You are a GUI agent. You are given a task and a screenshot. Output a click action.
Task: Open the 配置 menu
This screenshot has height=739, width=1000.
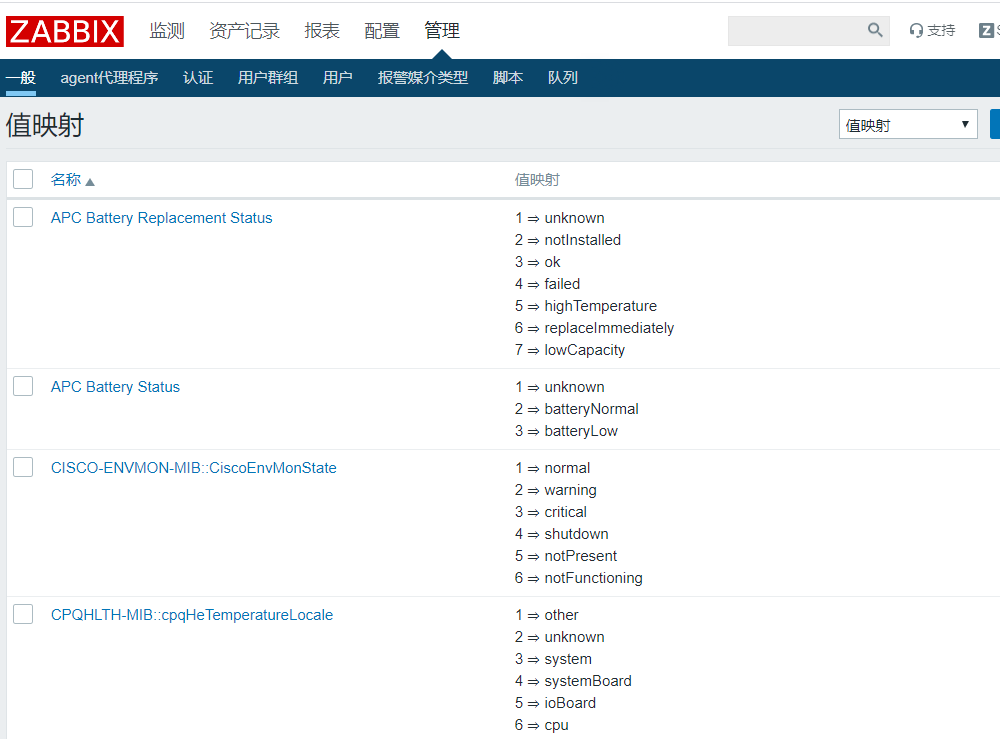(381, 31)
